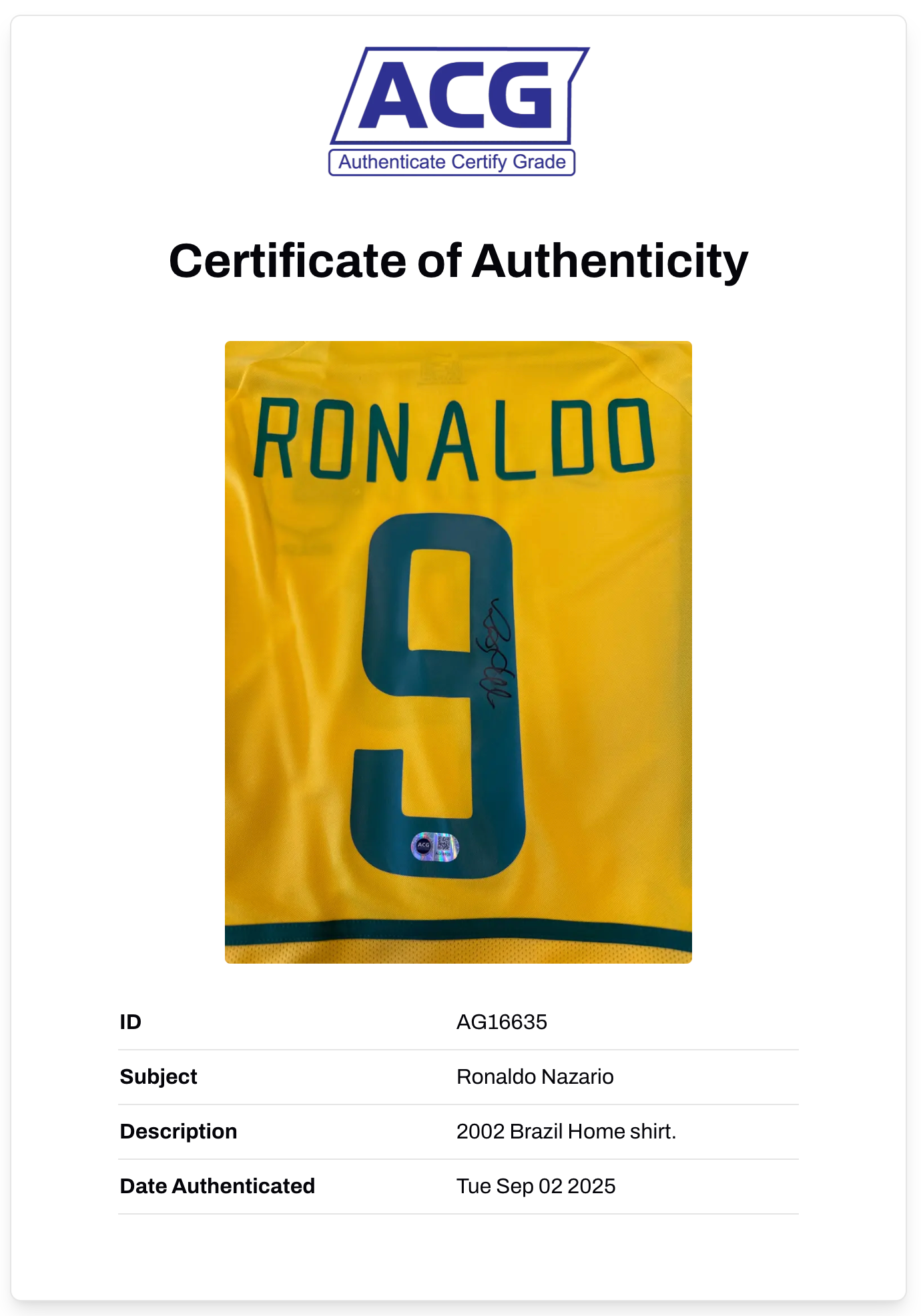Select the Ronaldo Nazario subject value

(535, 1076)
